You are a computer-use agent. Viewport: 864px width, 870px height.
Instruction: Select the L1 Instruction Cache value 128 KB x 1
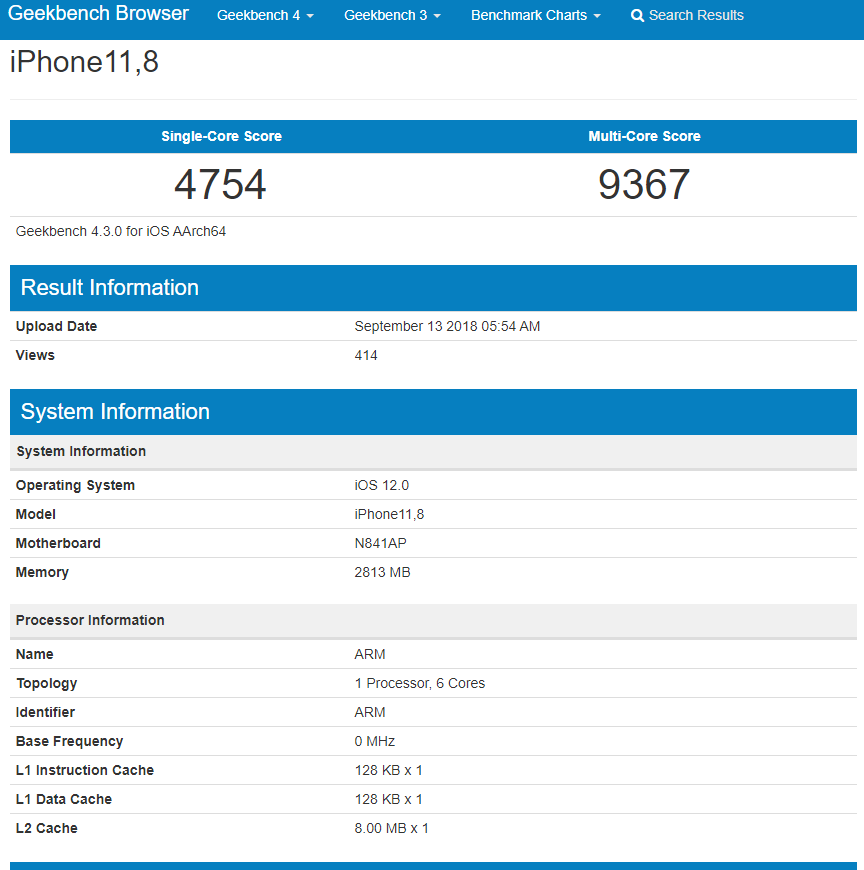point(388,770)
